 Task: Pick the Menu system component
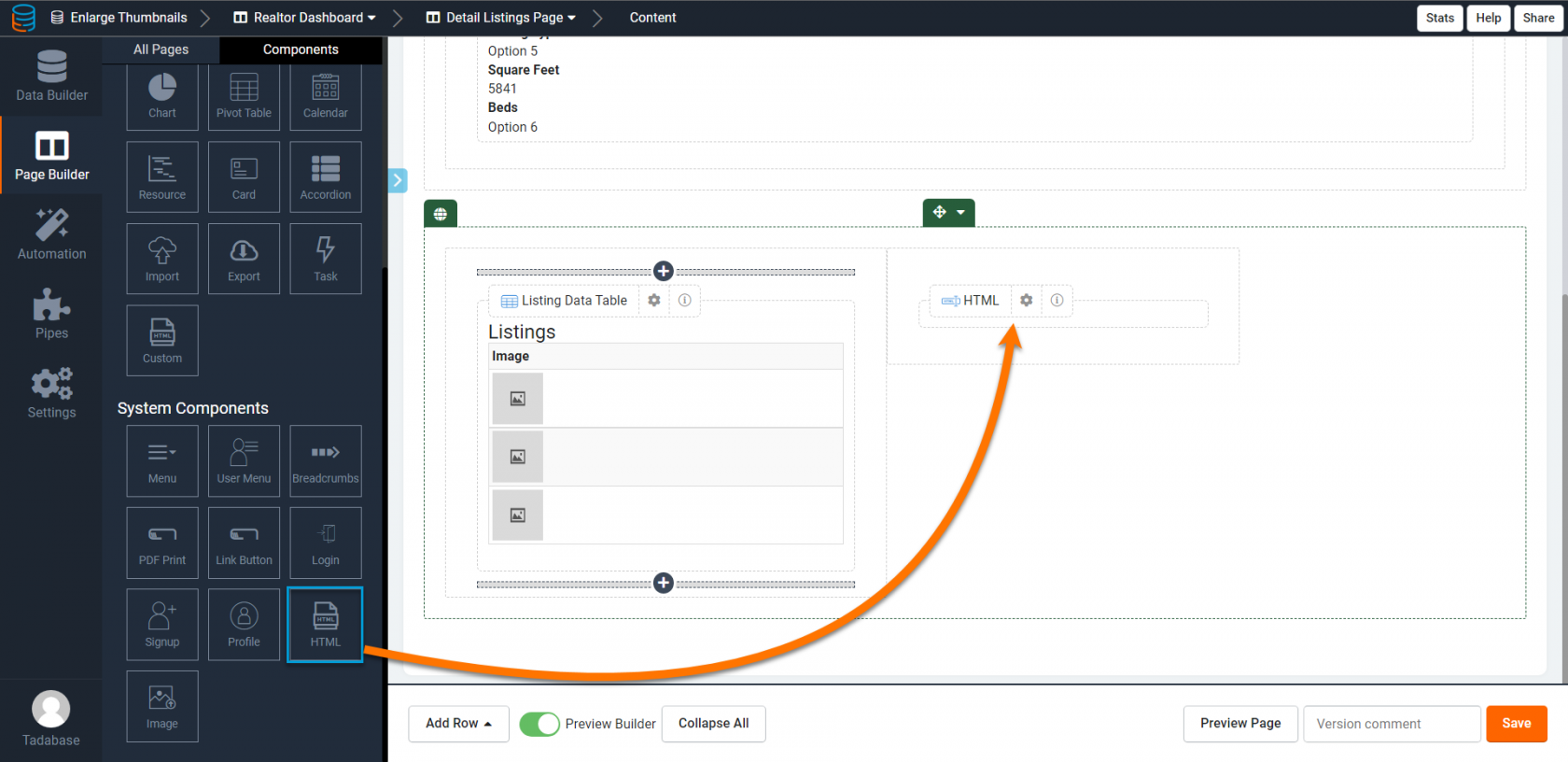tap(162, 461)
